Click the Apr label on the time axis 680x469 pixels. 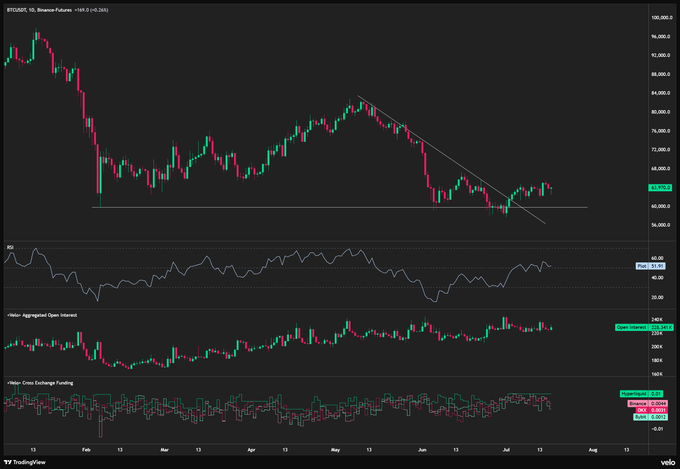point(251,450)
